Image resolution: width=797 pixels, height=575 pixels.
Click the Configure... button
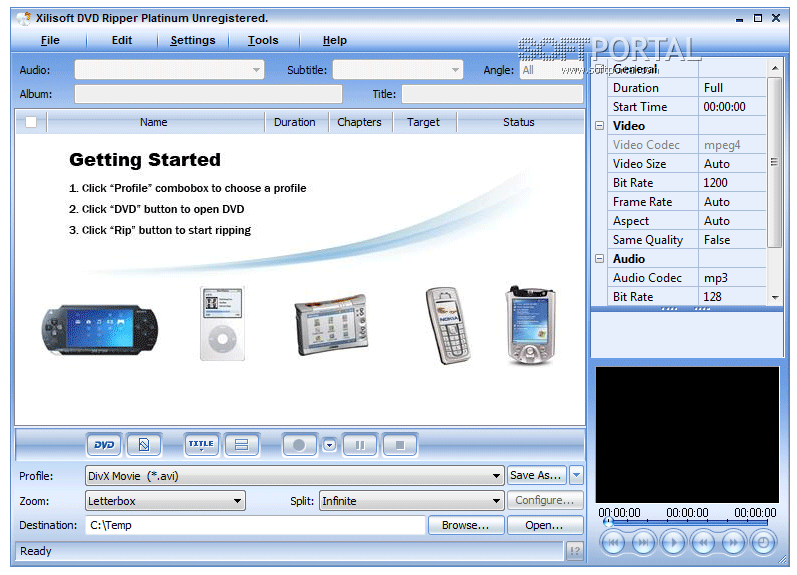pos(545,500)
